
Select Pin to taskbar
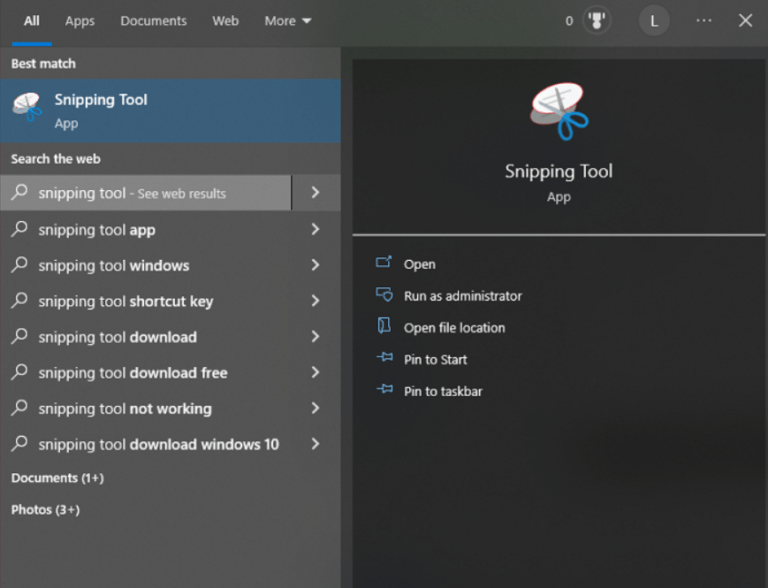(443, 392)
